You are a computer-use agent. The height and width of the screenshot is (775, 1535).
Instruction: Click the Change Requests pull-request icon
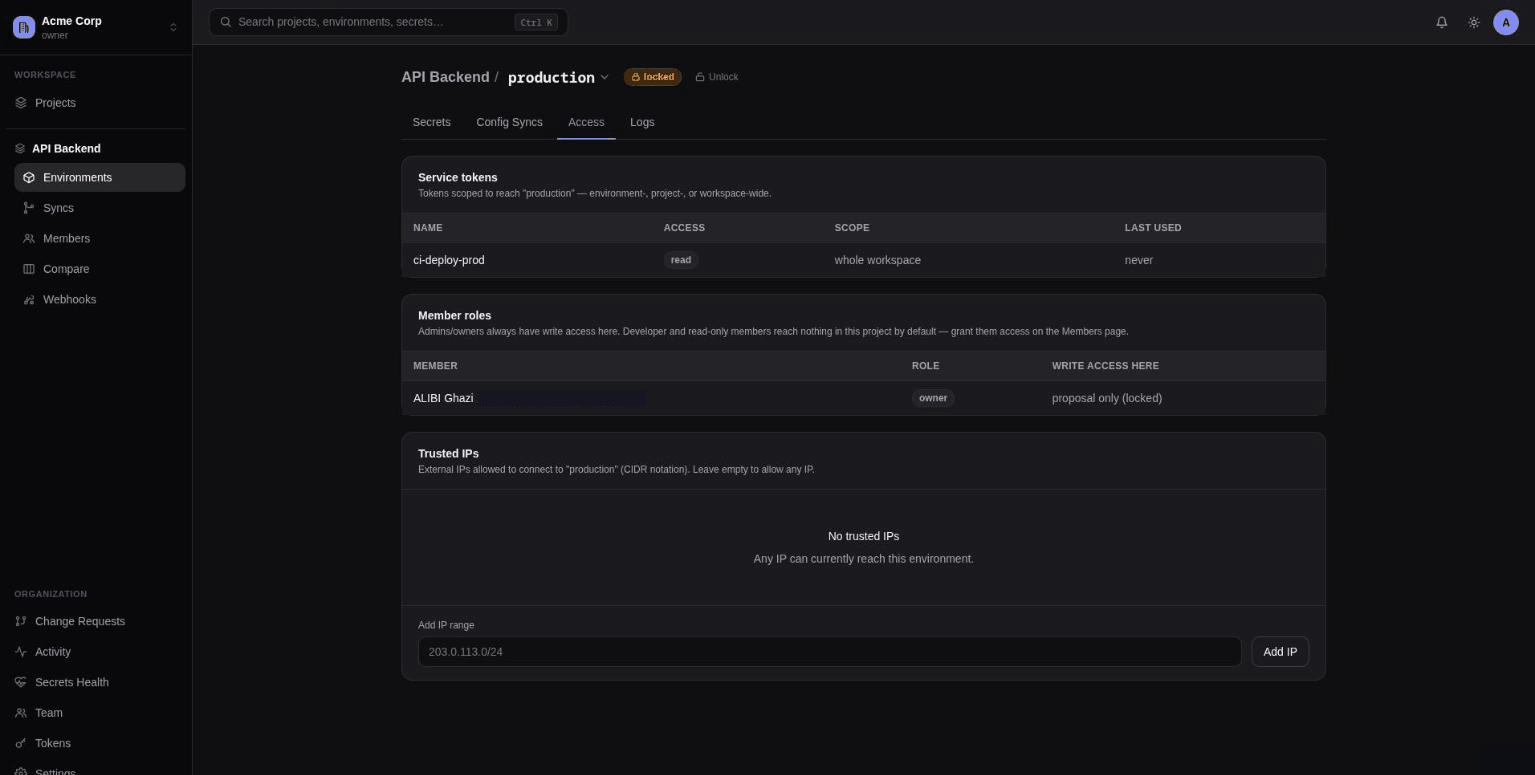tap(21, 621)
